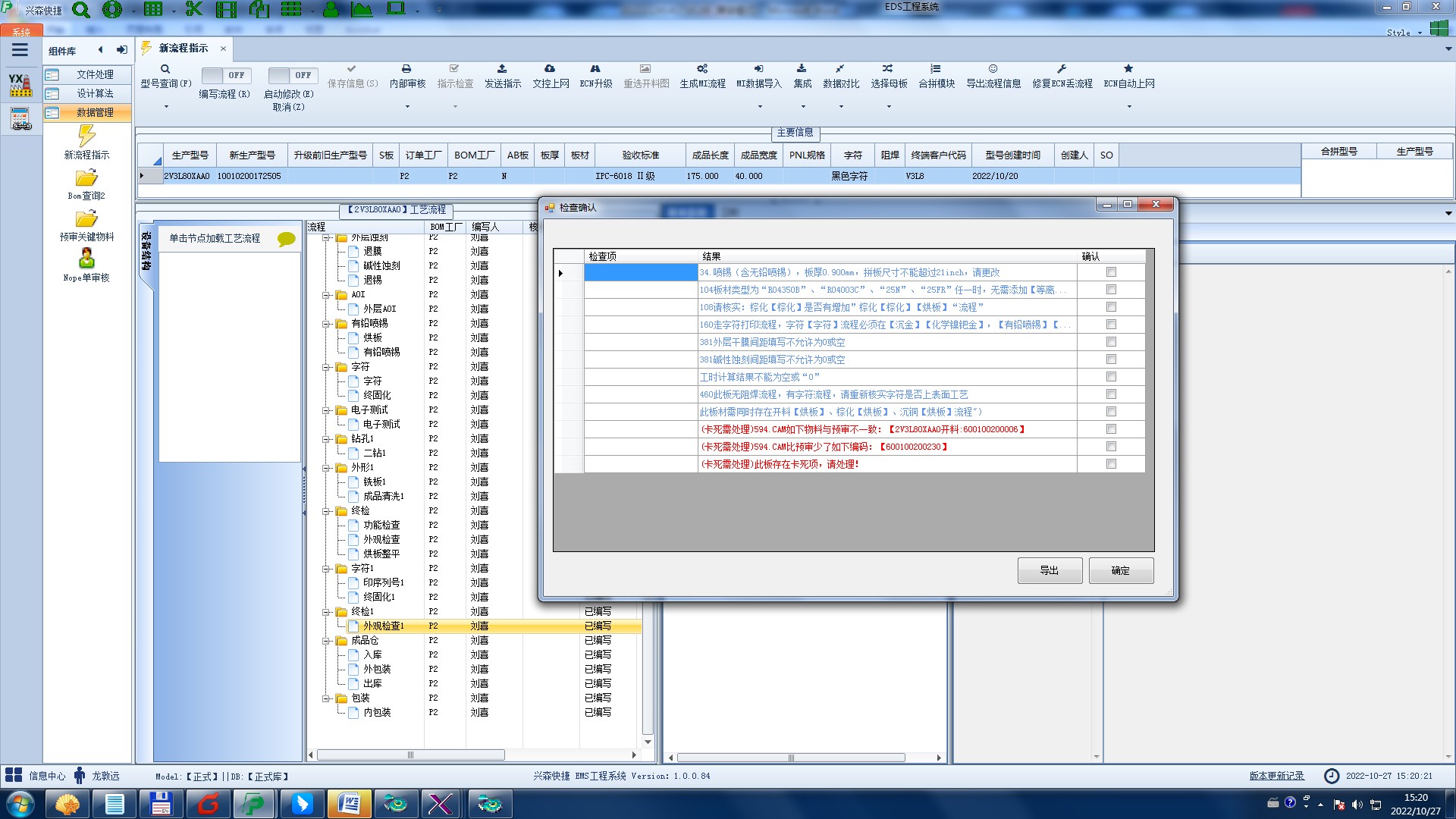
Task: Toggle the 编写流程(R) OFF switch
Action: tap(225, 75)
